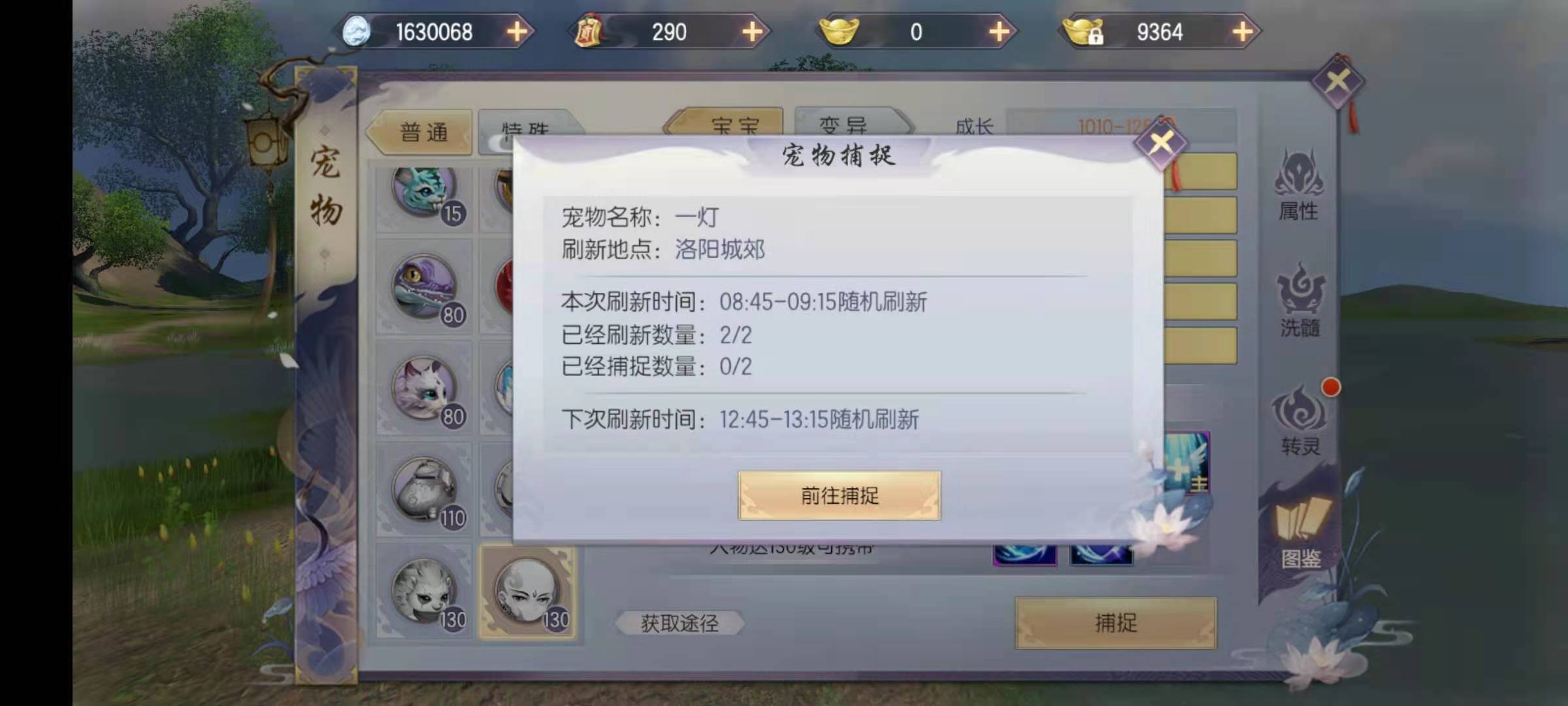Select the level 80 white cat pet
The width and height of the screenshot is (1568, 706).
[x=426, y=390]
